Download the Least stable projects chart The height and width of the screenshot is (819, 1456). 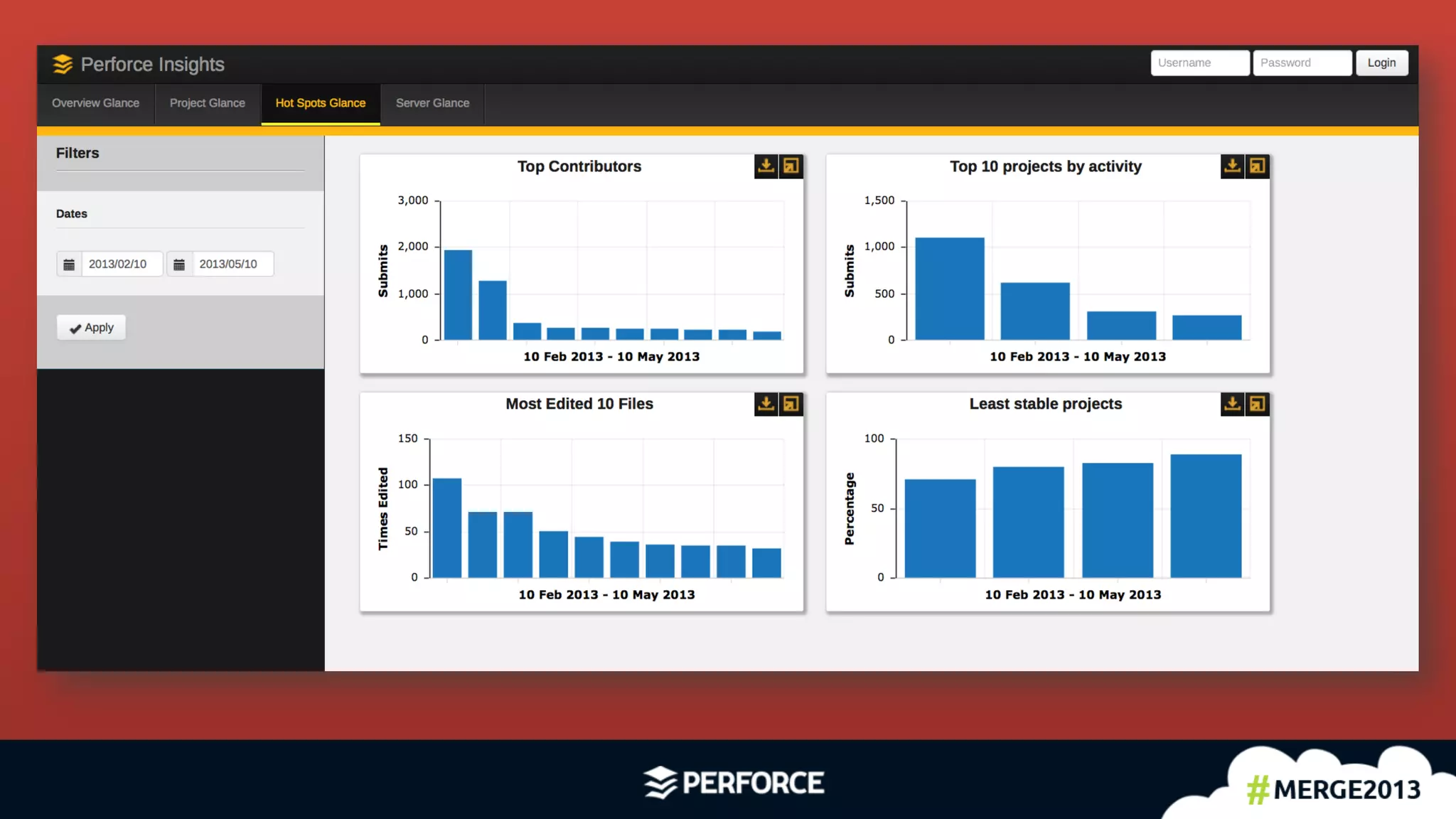(1232, 405)
